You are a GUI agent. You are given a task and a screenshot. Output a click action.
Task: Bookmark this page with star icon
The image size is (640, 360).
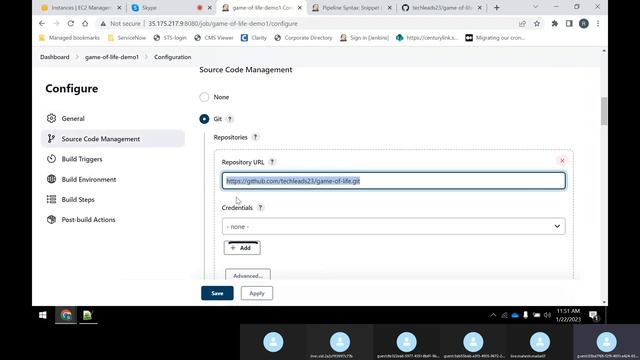(537, 24)
